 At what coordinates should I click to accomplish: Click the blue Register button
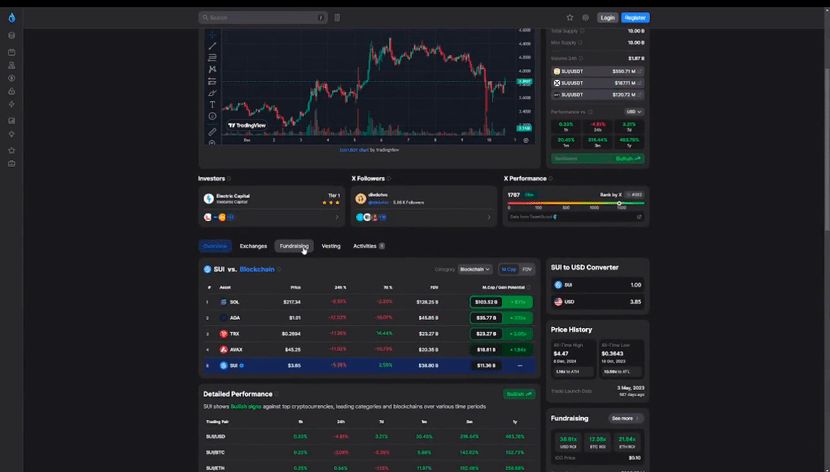[635, 17]
